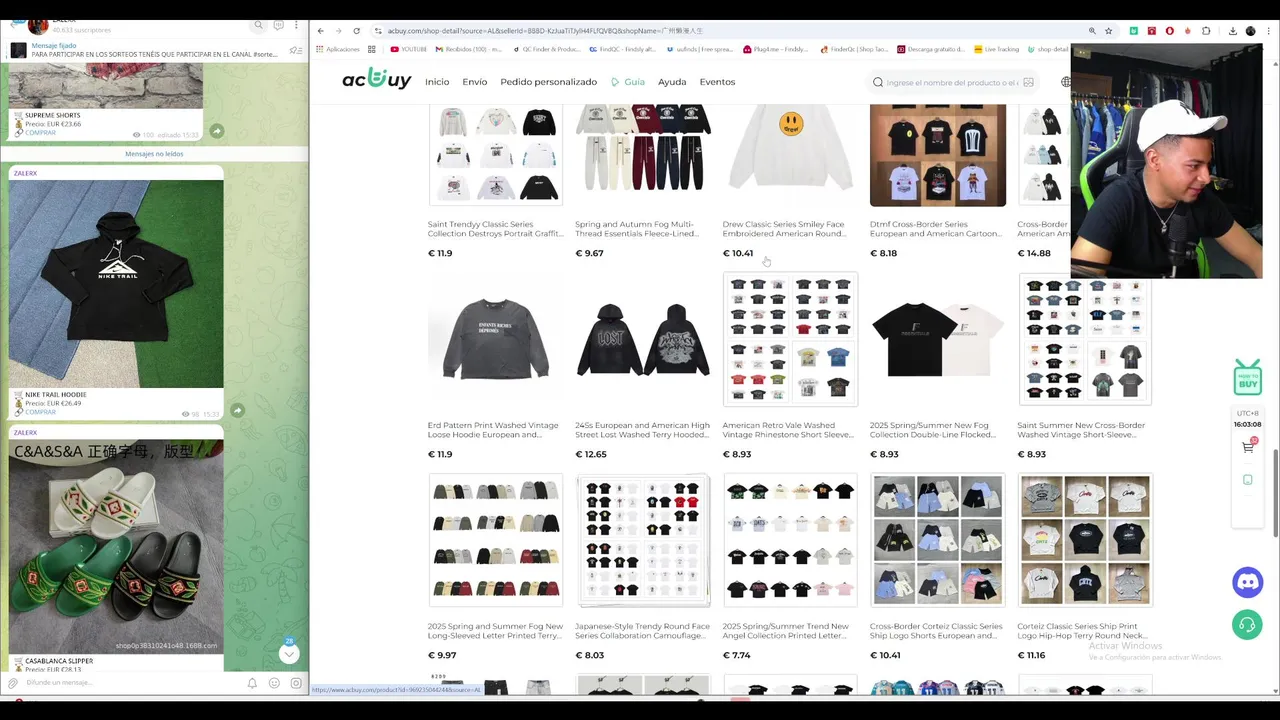Screen dimensions: 1280x720
Task: Open the mobile app floating icon
Action: tap(1247, 480)
